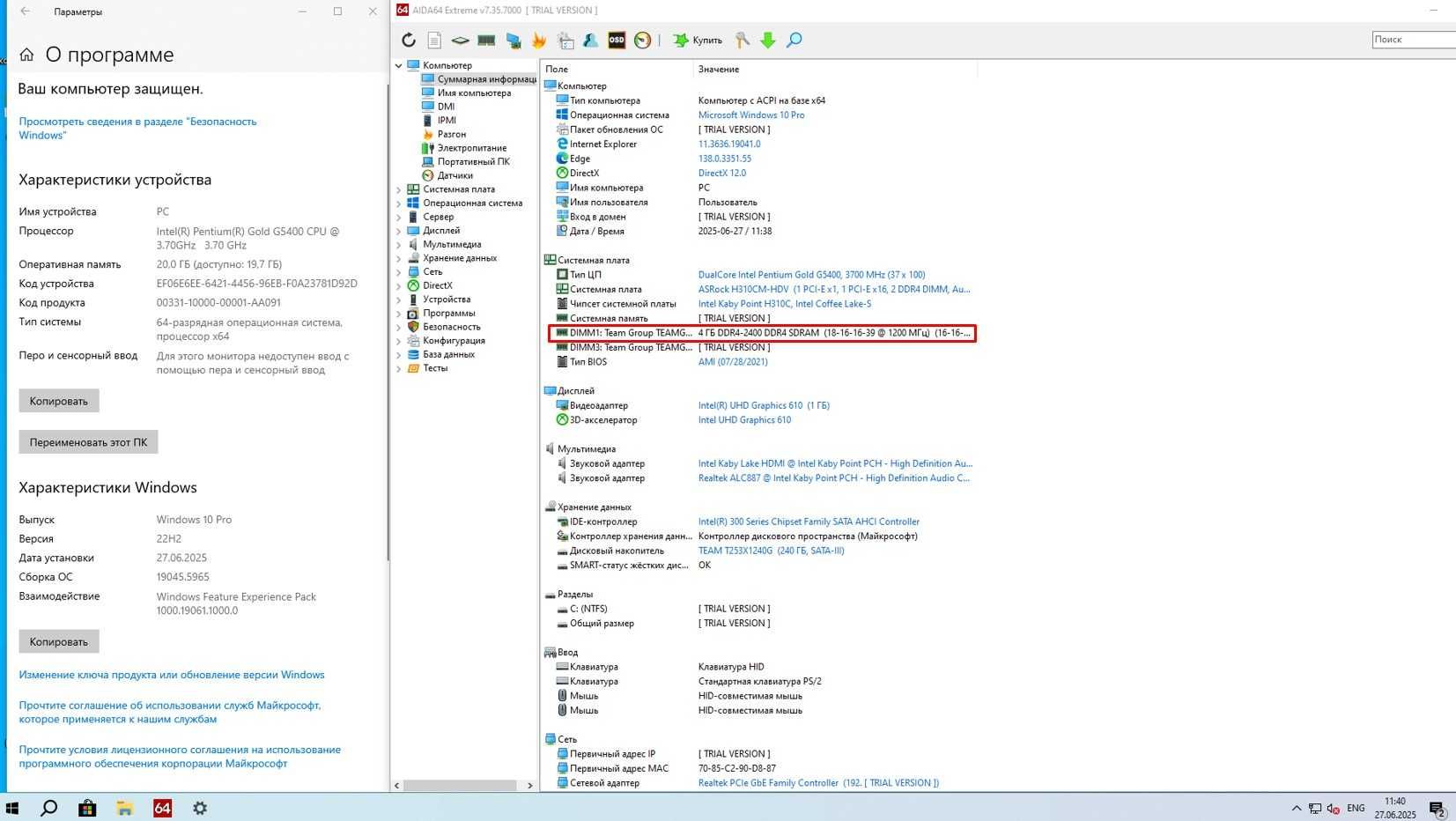Select the Разгон tree item
Screen dimensions: 1456x821
444,134
